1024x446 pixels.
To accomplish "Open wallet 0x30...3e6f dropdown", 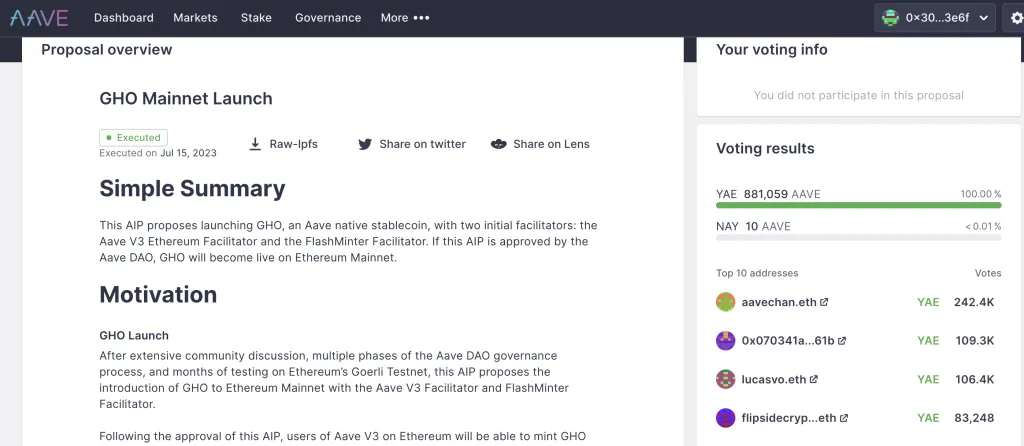I will pos(935,18).
